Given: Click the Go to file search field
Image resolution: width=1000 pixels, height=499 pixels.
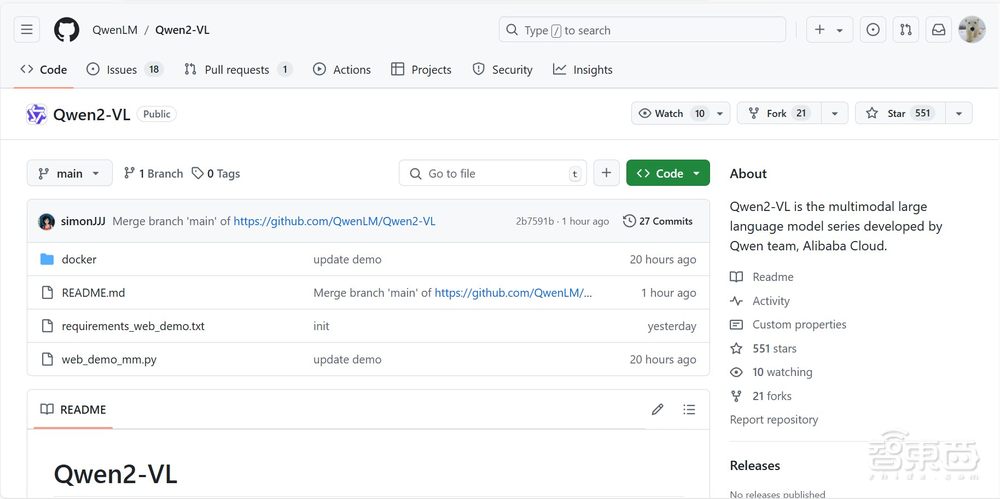Looking at the screenshot, I should 492,173.
